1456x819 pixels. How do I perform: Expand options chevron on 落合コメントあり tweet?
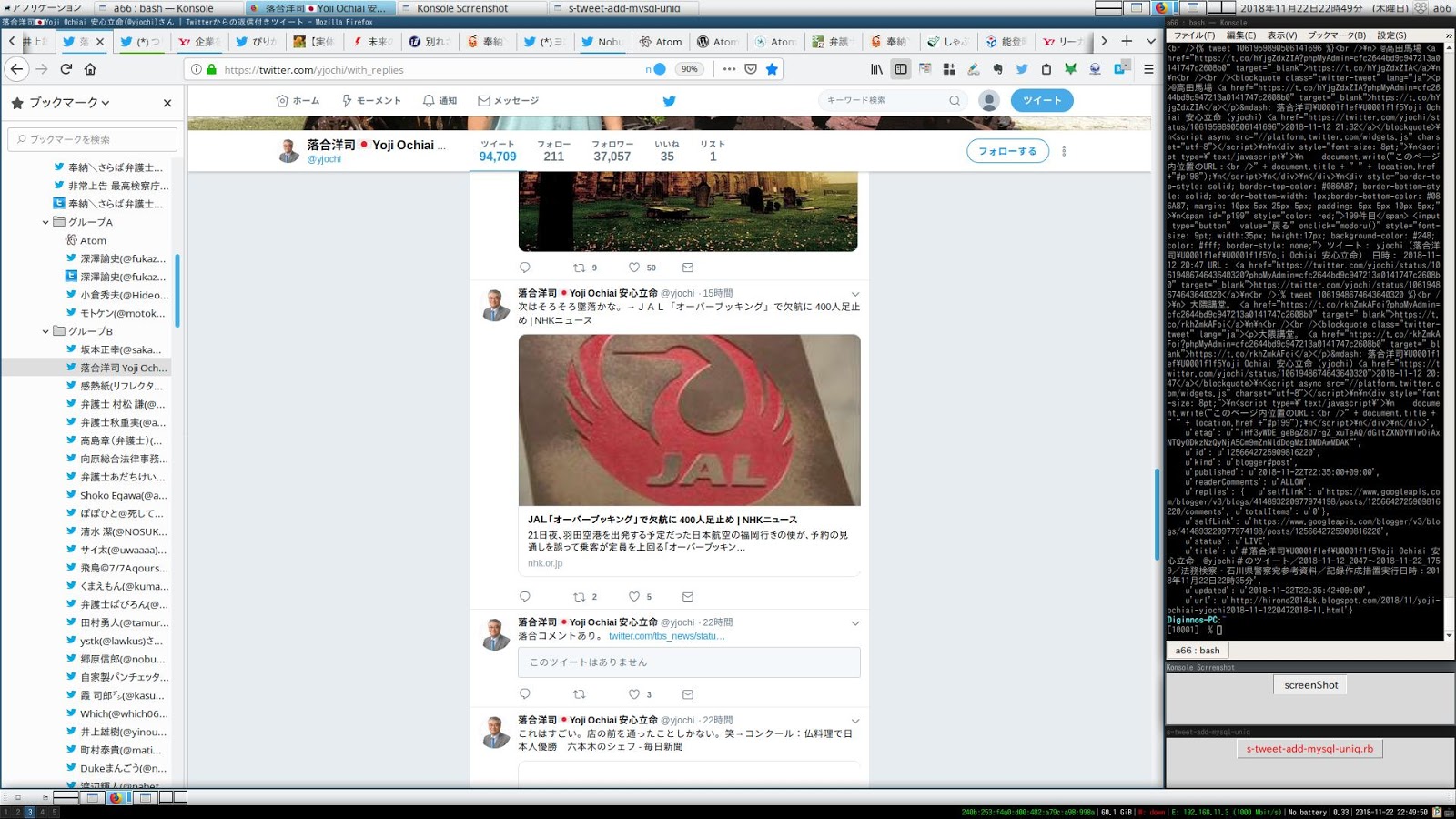(x=854, y=623)
